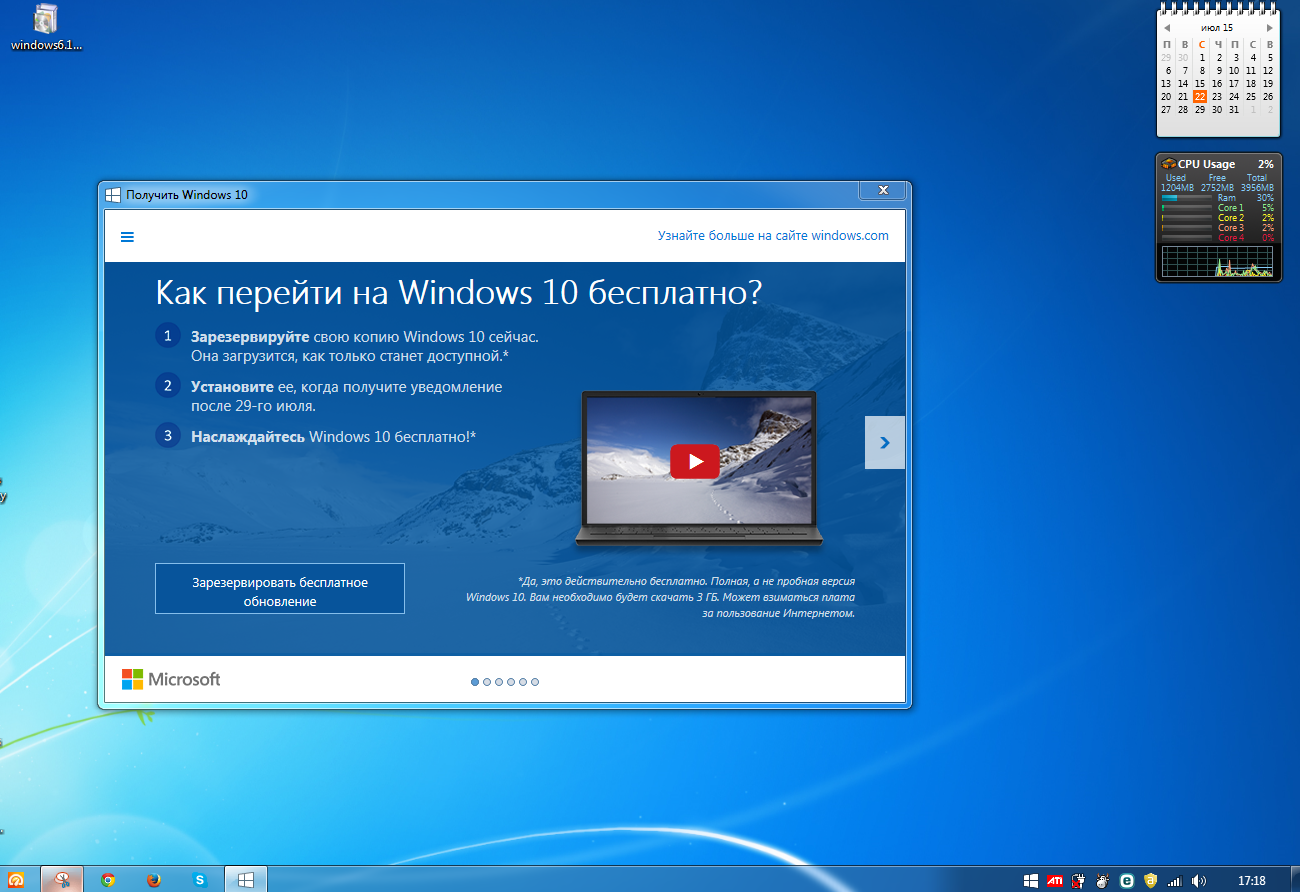Open Skype from the taskbar
The width and height of the screenshot is (1300, 892).
[x=200, y=880]
